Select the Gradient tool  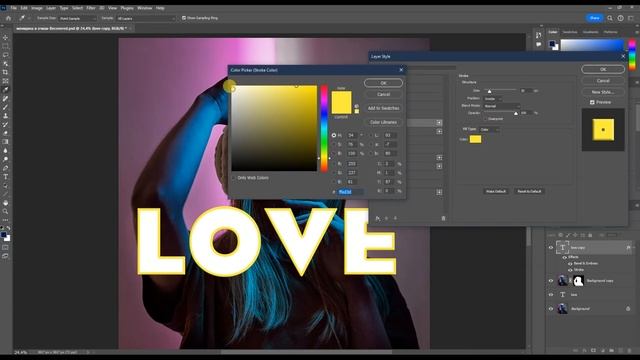tap(5, 142)
